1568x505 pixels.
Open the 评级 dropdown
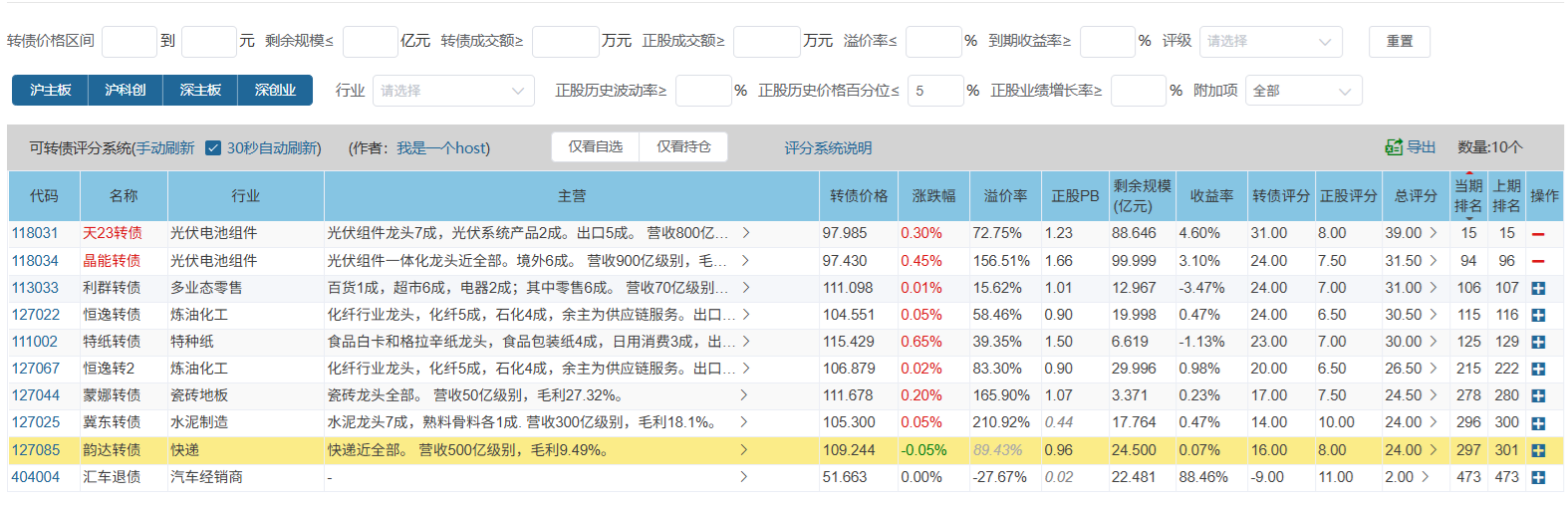click(x=1270, y=41)
